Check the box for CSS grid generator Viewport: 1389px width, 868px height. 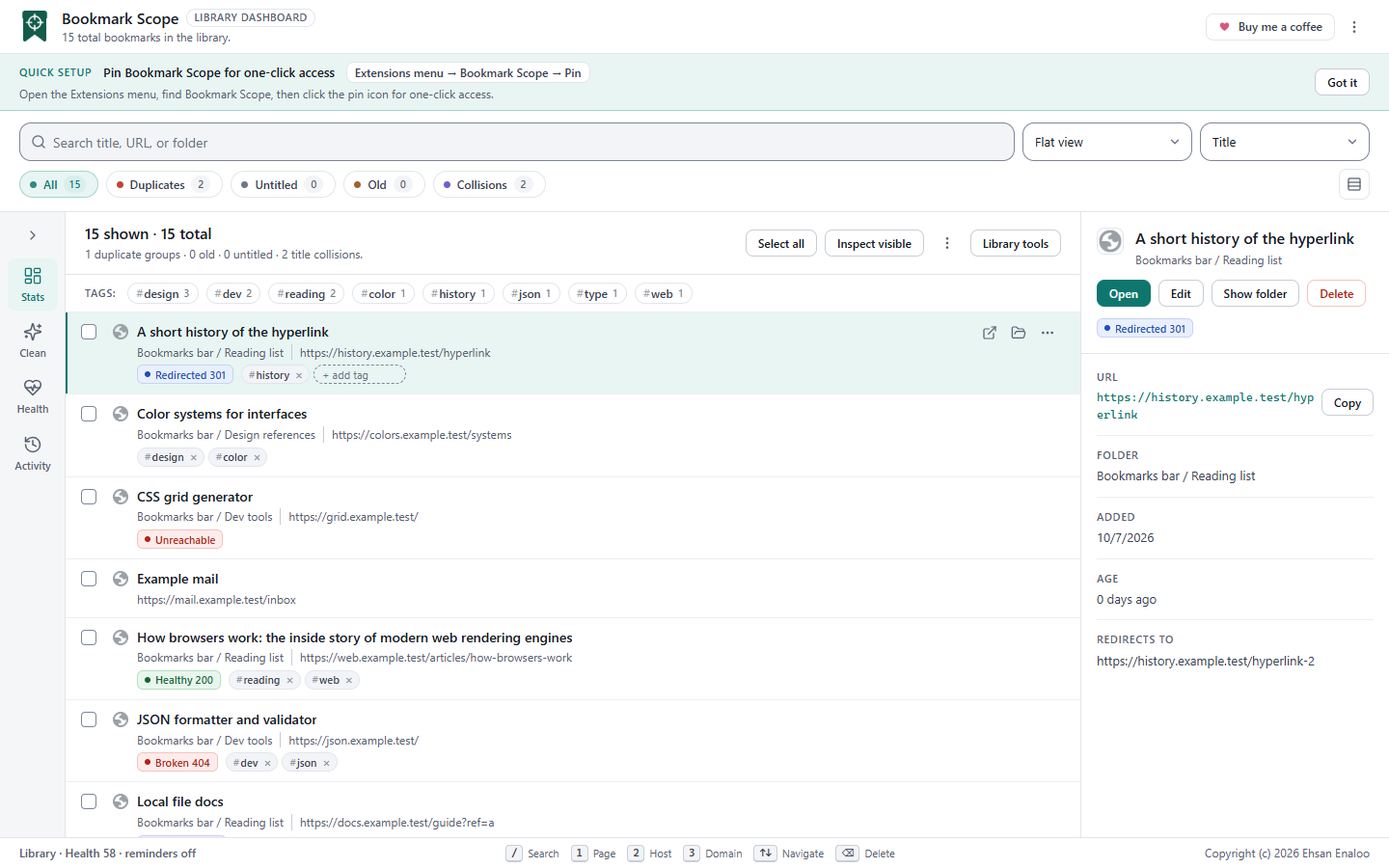click(89, 497)
